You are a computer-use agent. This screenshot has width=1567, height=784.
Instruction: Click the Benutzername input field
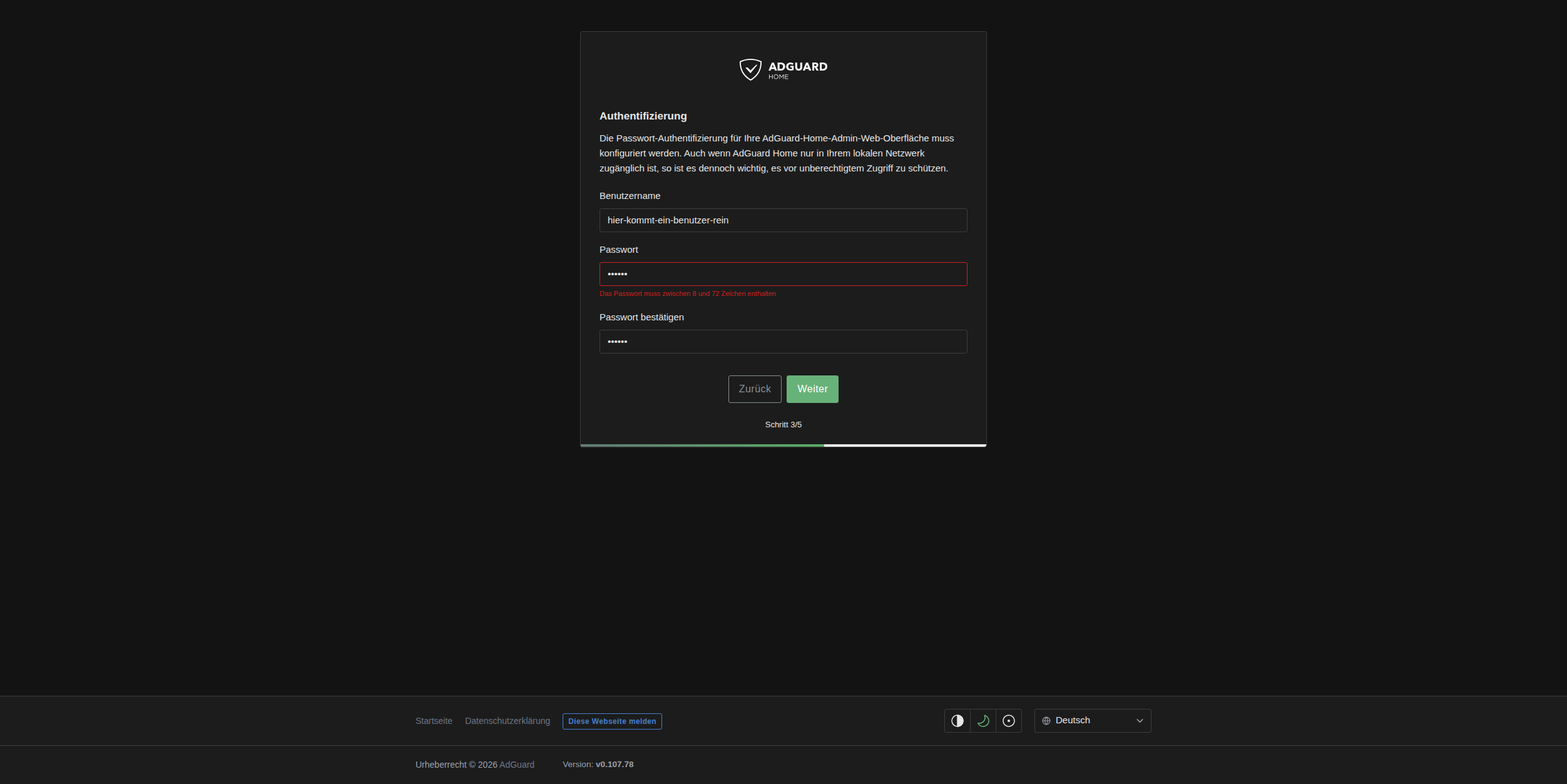click(783, 220)
